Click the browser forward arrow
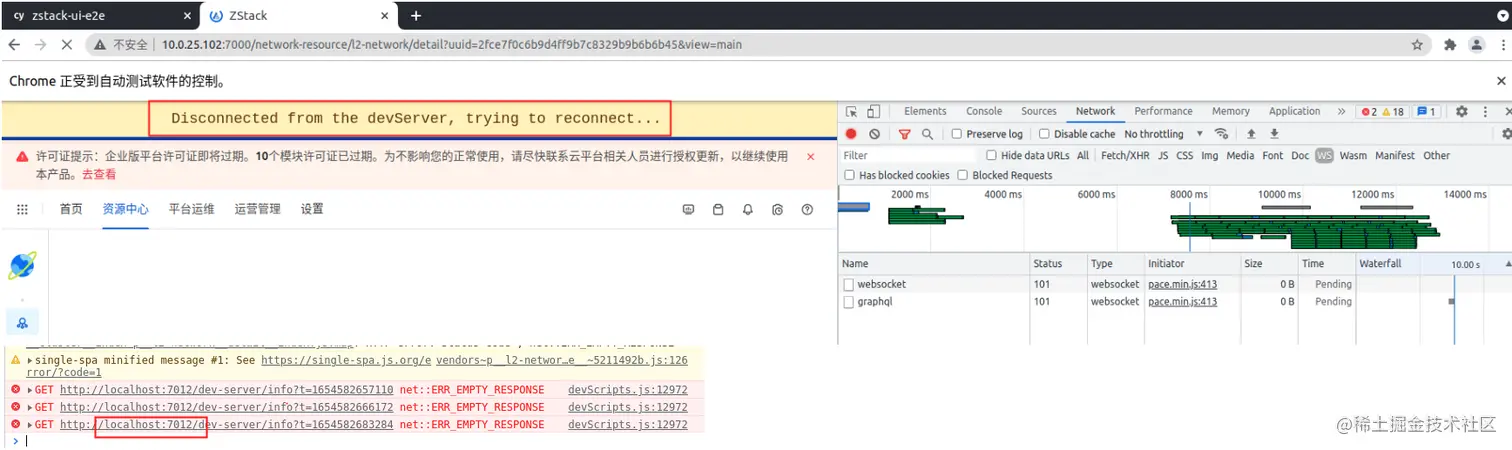This screenshot has height=450, width=1512. 41,45
